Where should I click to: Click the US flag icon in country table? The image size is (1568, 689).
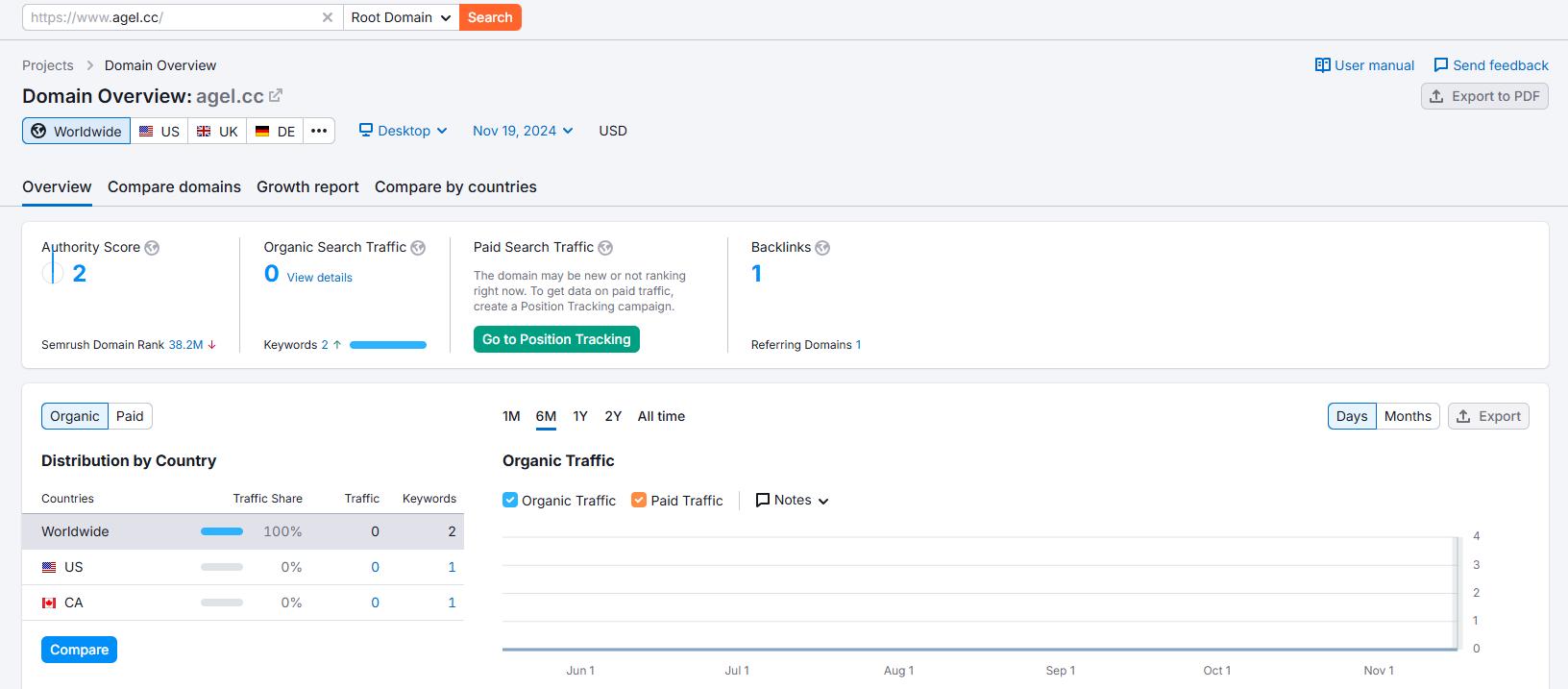click(x=49, y=568)
